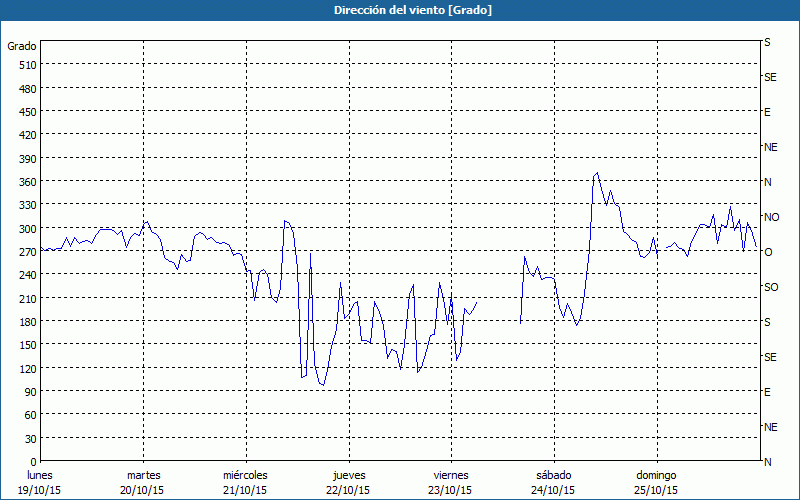800x500 pixels.
Task: Select the "domingo 25/10/15" date label
Action: [x=656, y=483]
